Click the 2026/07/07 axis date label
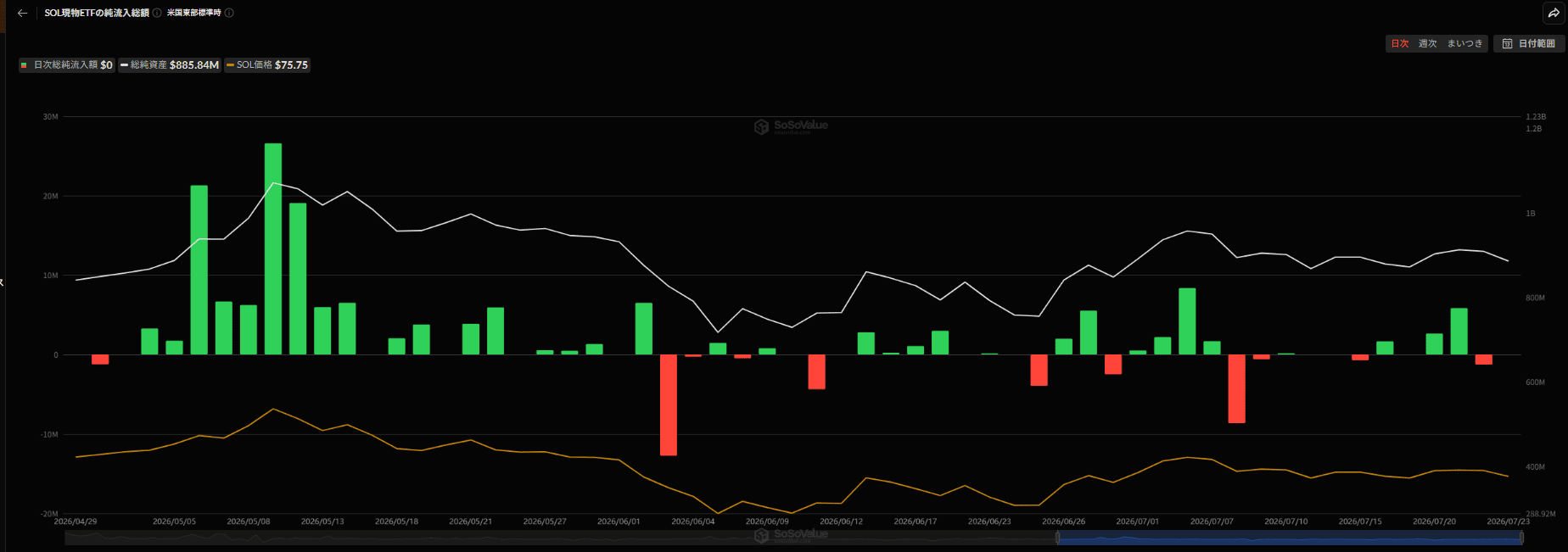The height and width of the screenshot is (552, 1568). (1212, 521)
